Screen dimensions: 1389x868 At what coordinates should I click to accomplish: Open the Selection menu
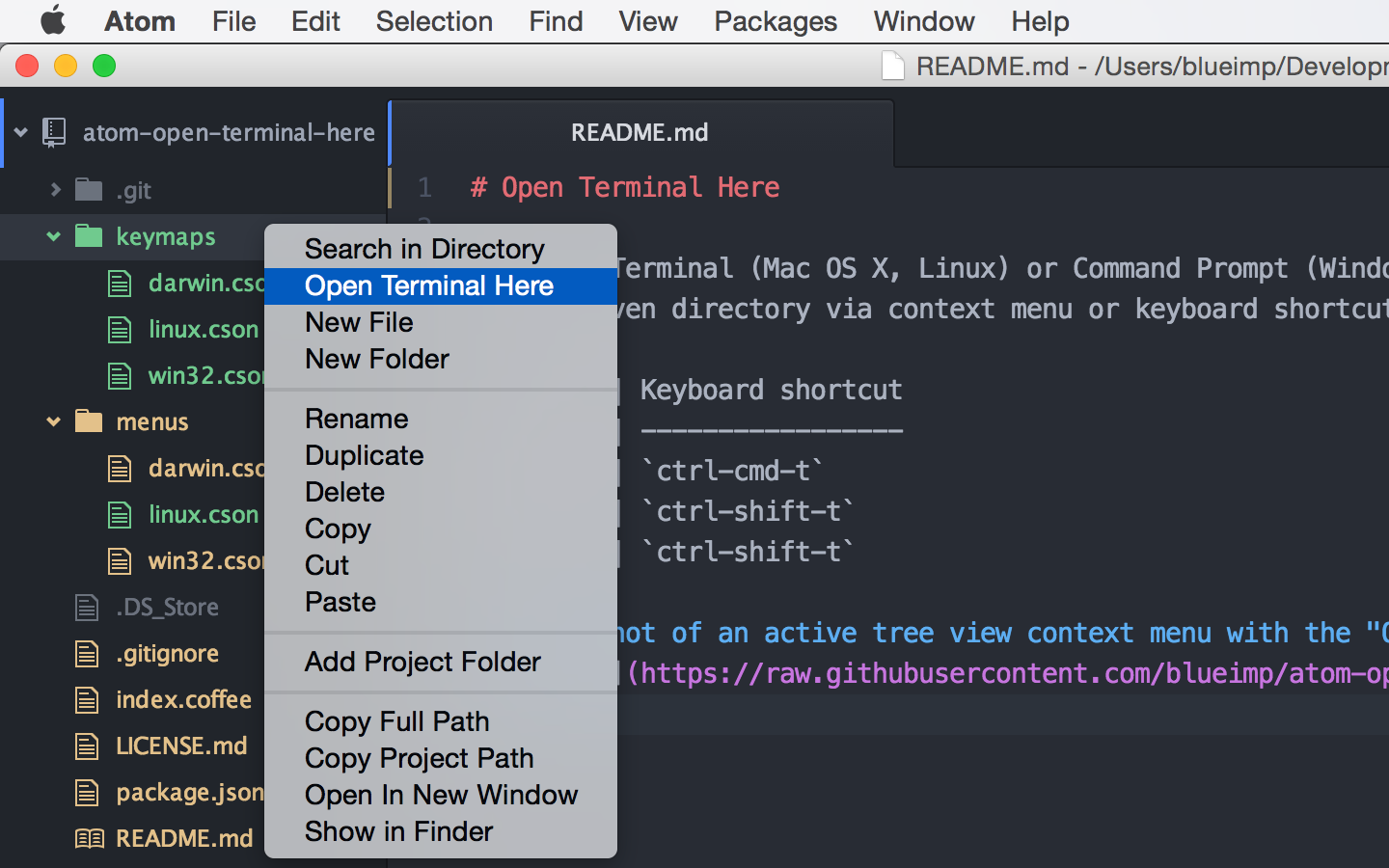(x=434, y=21)
